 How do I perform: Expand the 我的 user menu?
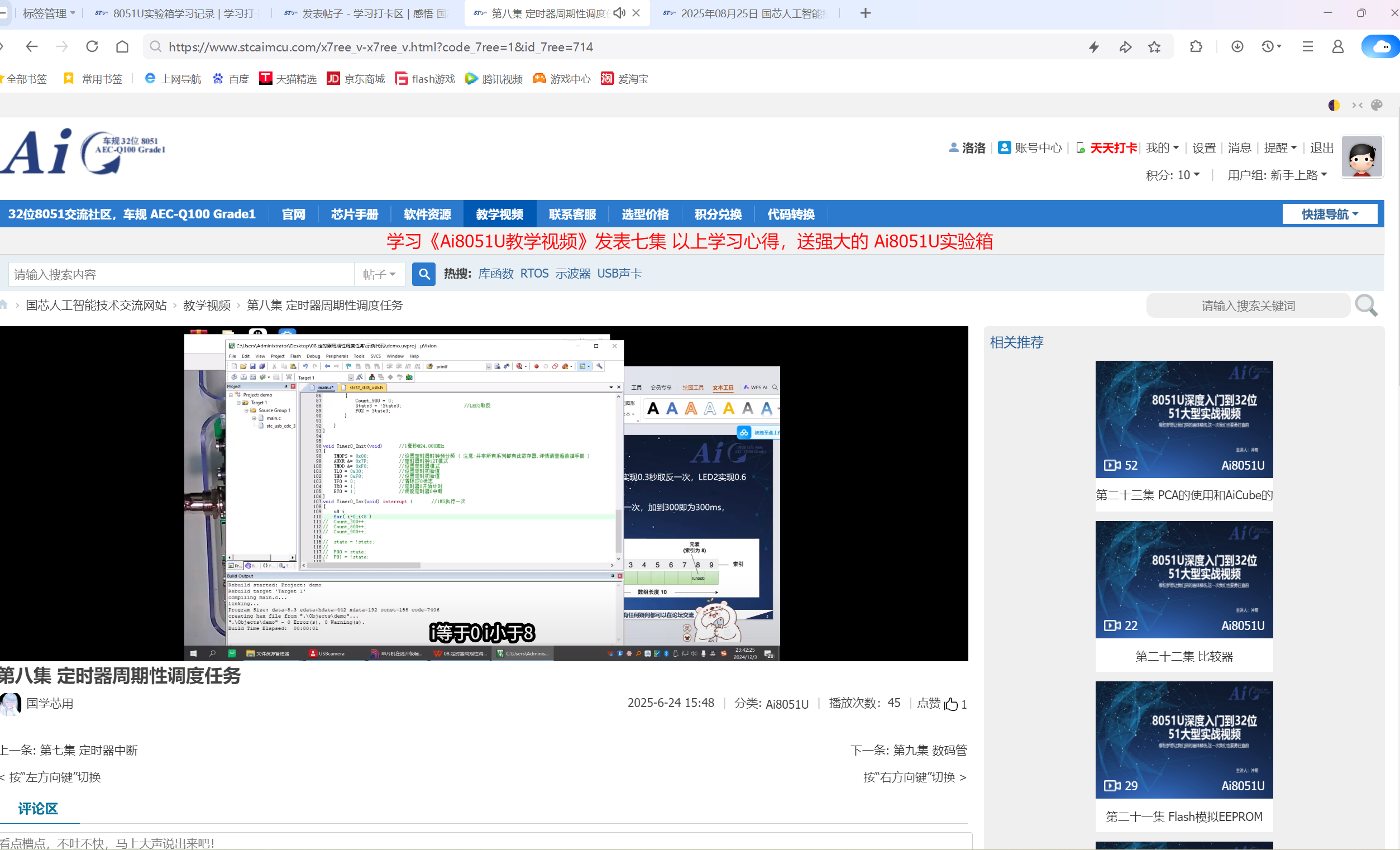(1162, 149)
